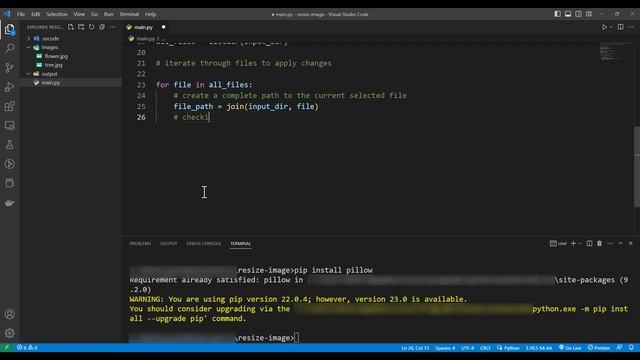The image size is (640, 360).
Task: Open the Search view in activity bar
Action: (x=9, y=48)
